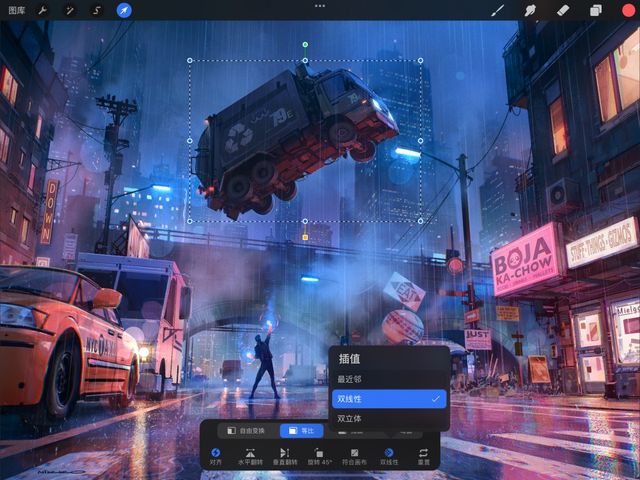Choose 双立体 interpolation option

point(389,418)
